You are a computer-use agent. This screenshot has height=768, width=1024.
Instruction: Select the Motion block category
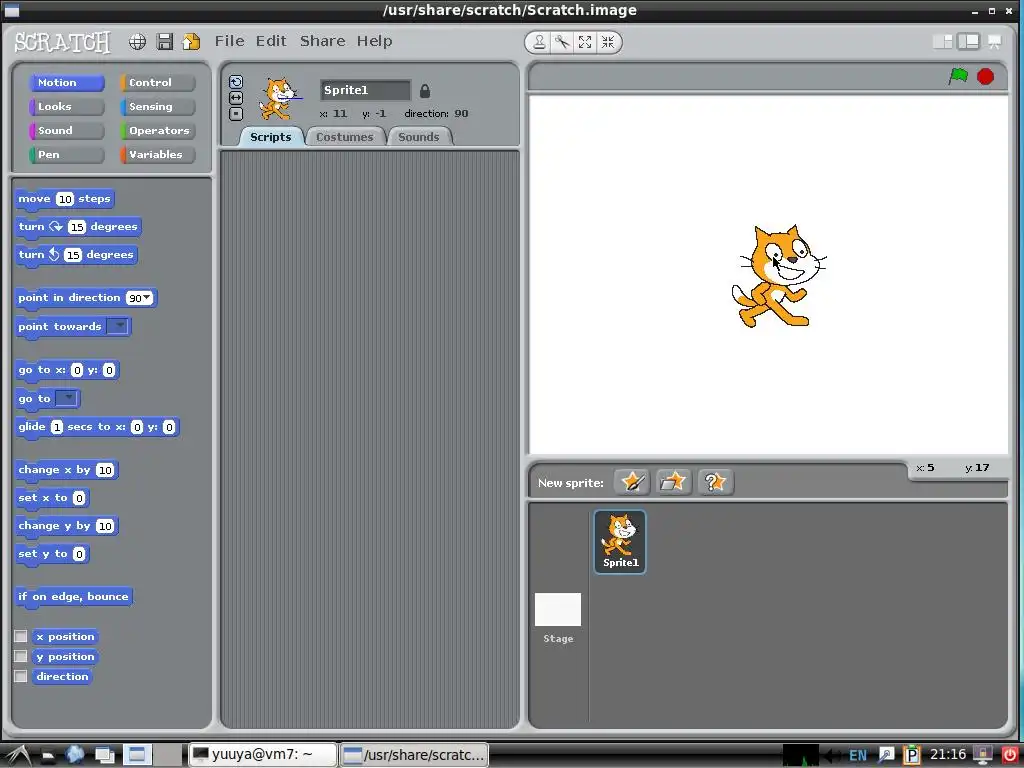click(x=67, y=83)
